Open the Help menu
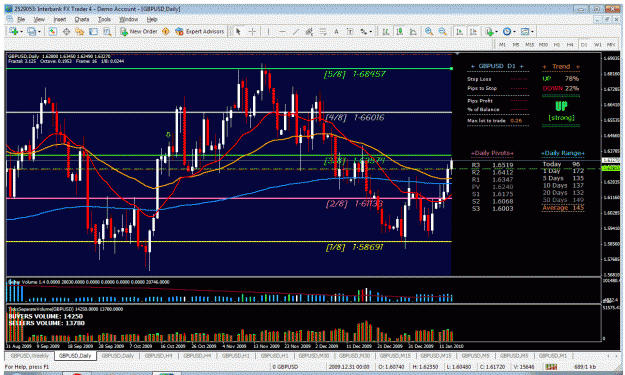 (152, 19)
